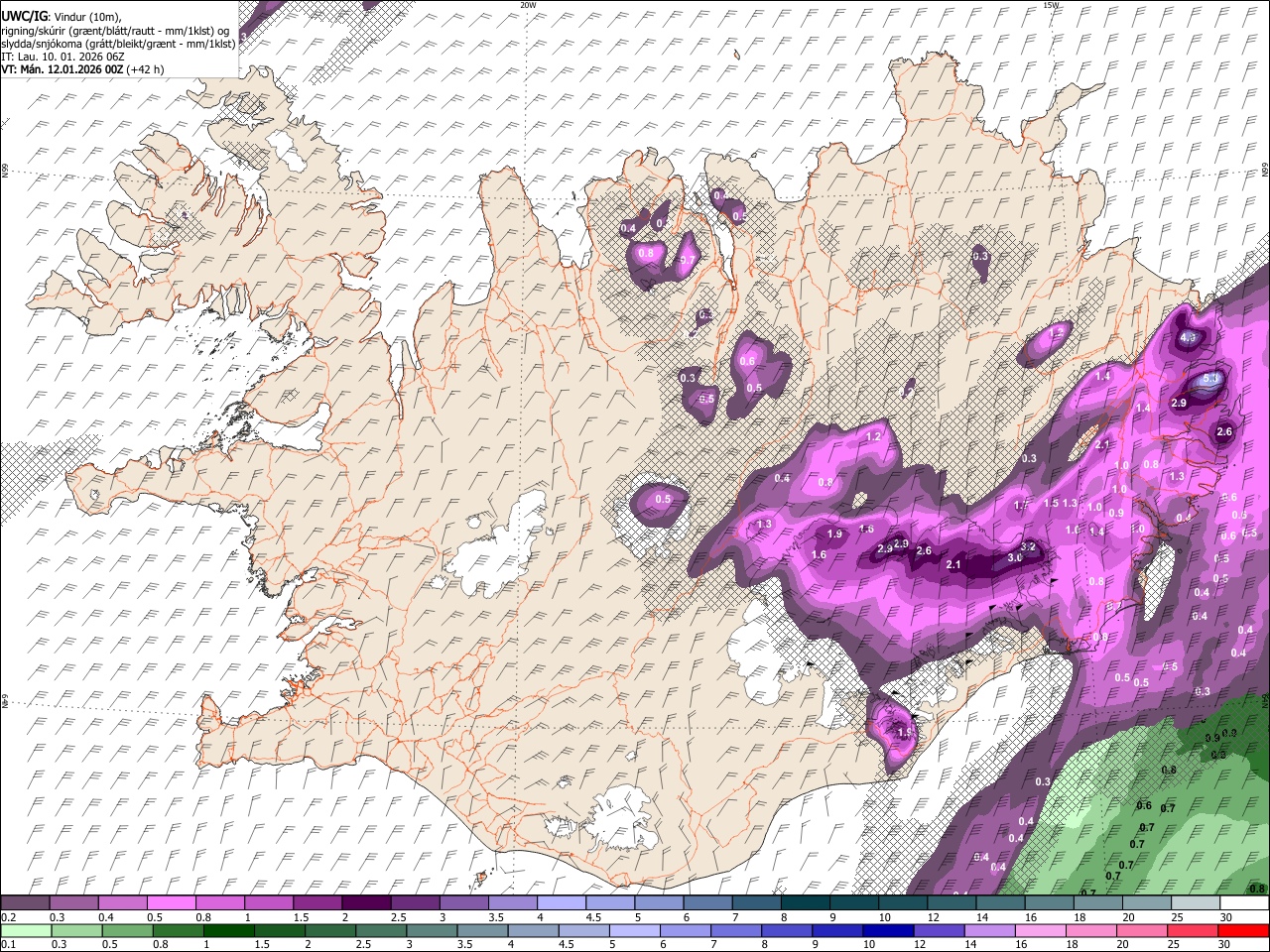This screenshot has height=952, width=1270.
Task: Pick the white upper swatch after 30
Action: pos(1244,903)
